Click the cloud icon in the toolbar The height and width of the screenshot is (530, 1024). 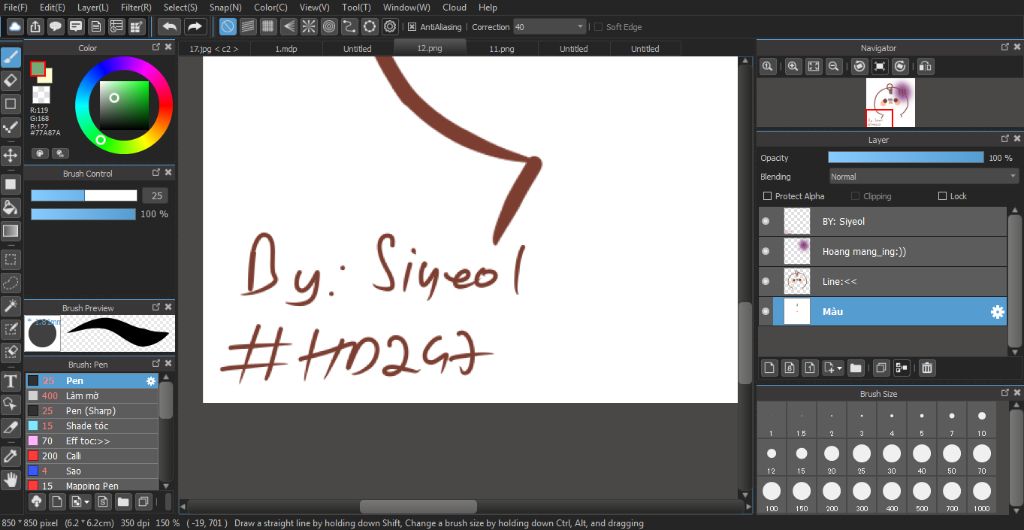(x=15, y=27)
